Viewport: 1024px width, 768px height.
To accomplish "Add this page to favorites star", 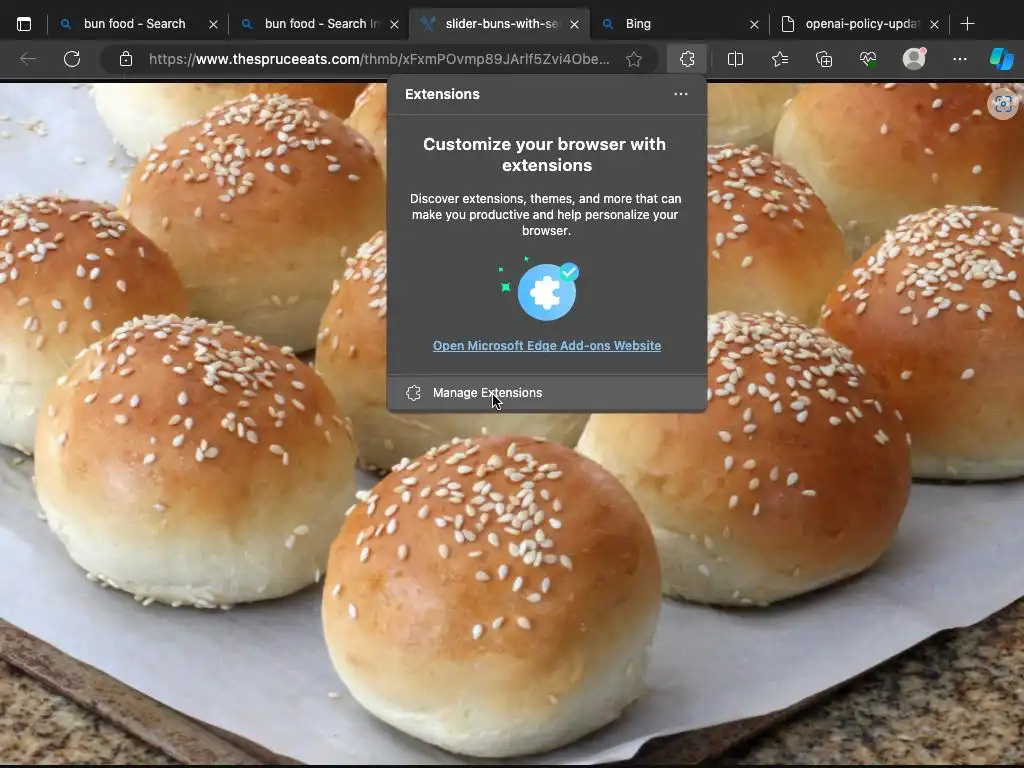I will click(x=633, y=59).
